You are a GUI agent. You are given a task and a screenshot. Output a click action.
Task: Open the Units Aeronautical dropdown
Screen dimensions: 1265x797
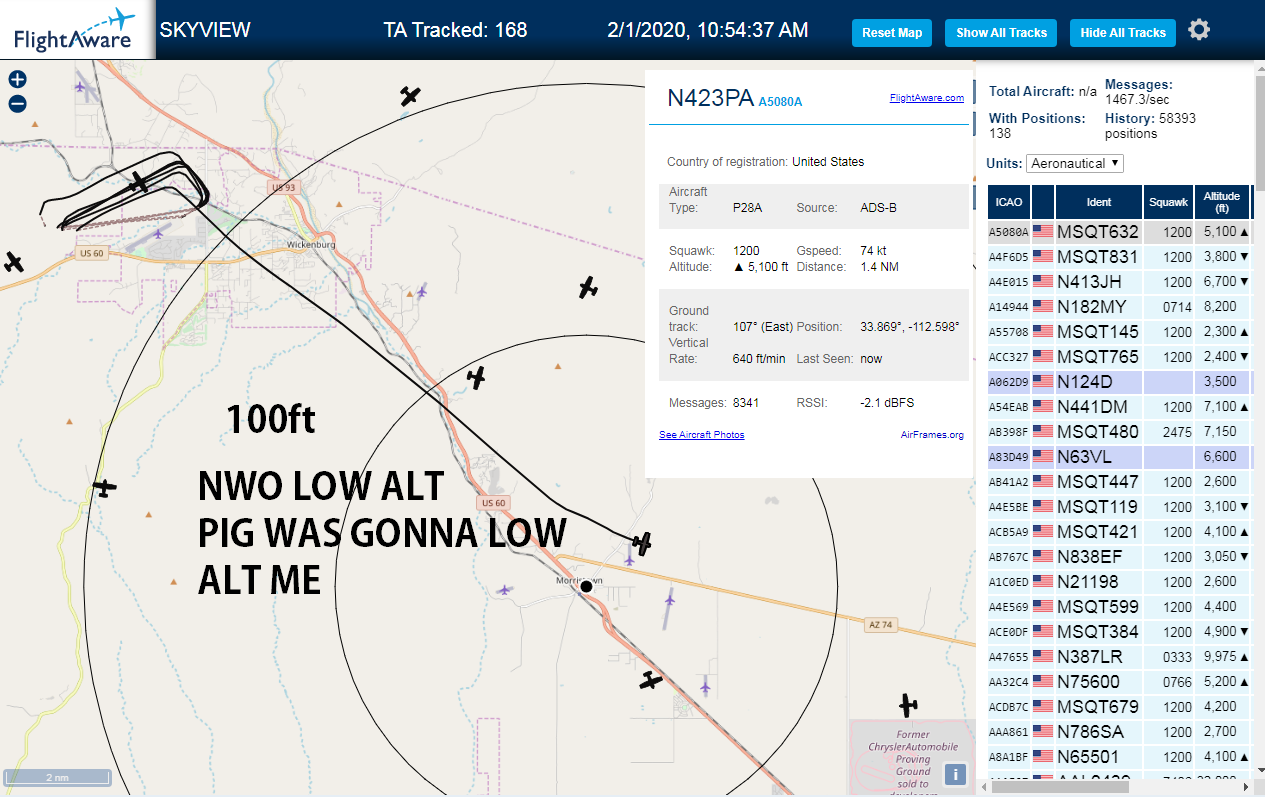tap(1075, 163)
